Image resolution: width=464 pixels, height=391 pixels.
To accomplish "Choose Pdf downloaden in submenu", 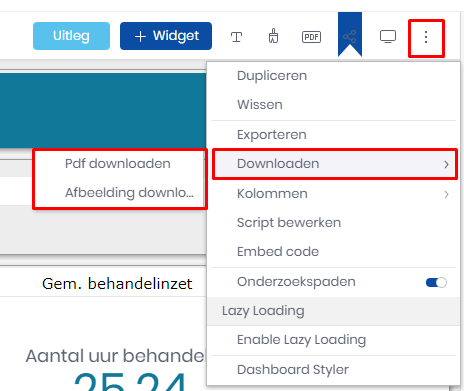I will 118,164.
